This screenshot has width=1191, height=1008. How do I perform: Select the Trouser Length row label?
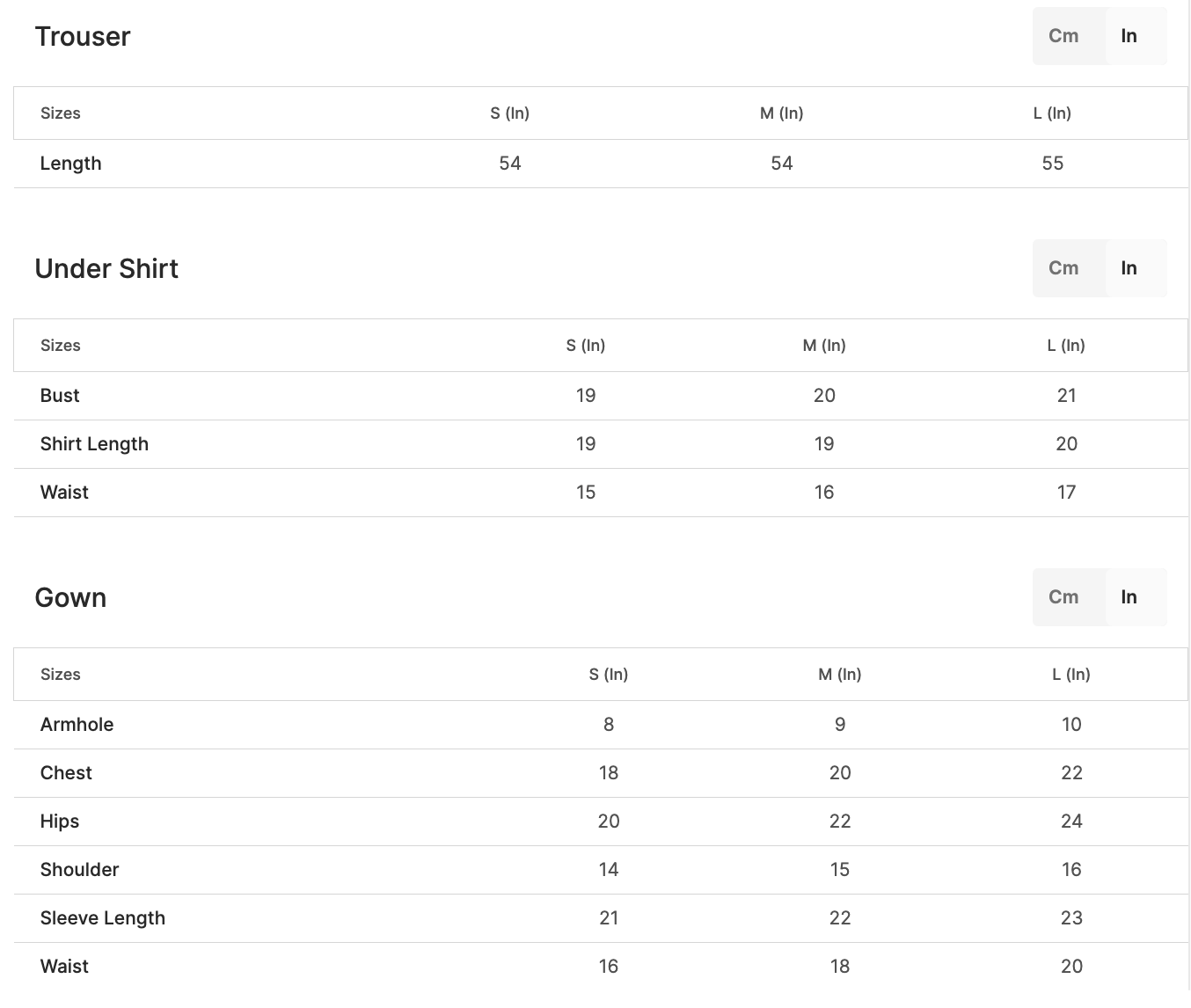(x=71, y=164)
